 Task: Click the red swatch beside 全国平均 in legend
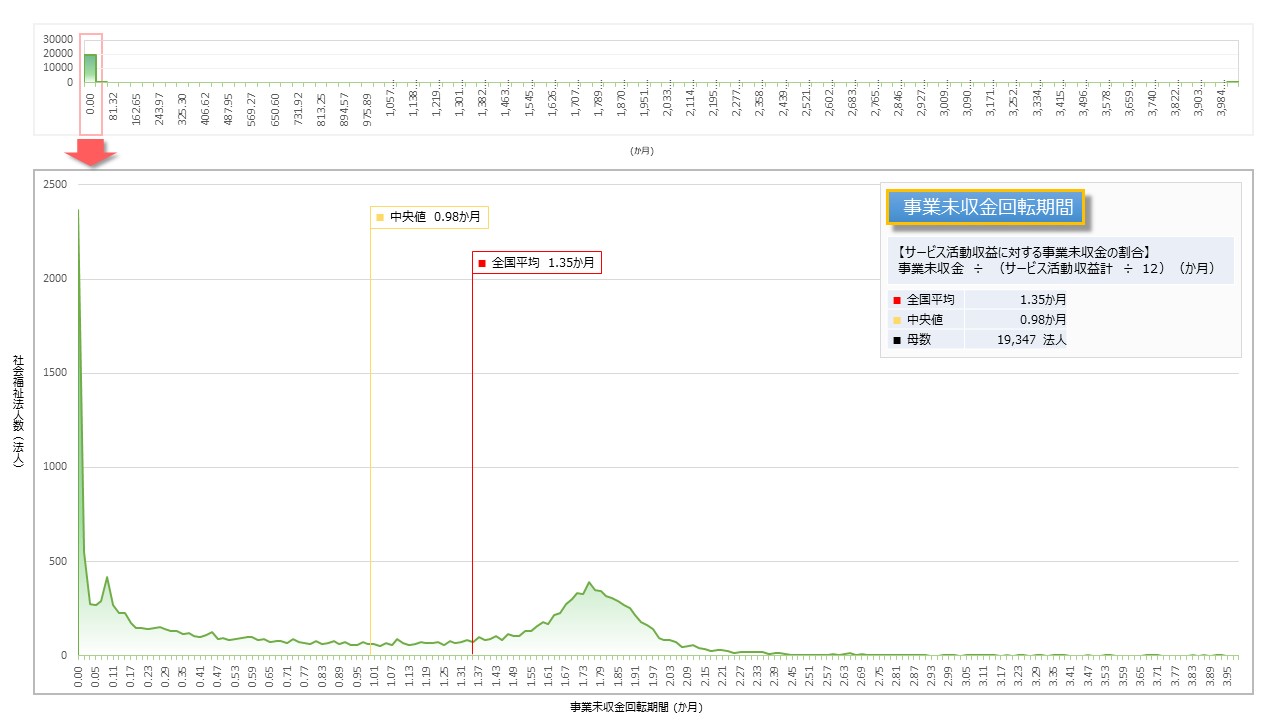pos(896,300)
